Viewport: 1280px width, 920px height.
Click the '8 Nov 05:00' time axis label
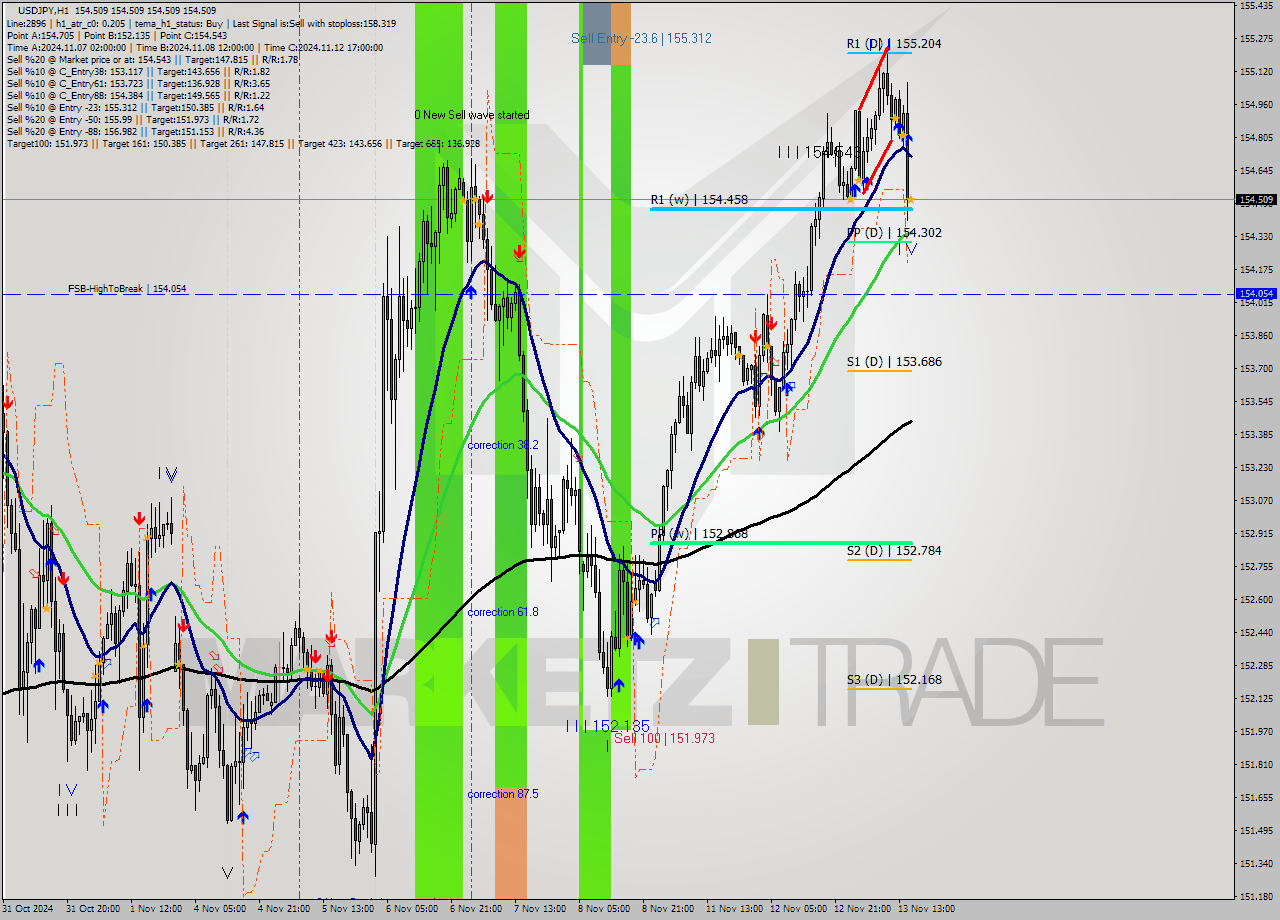[x=602, y=909]
